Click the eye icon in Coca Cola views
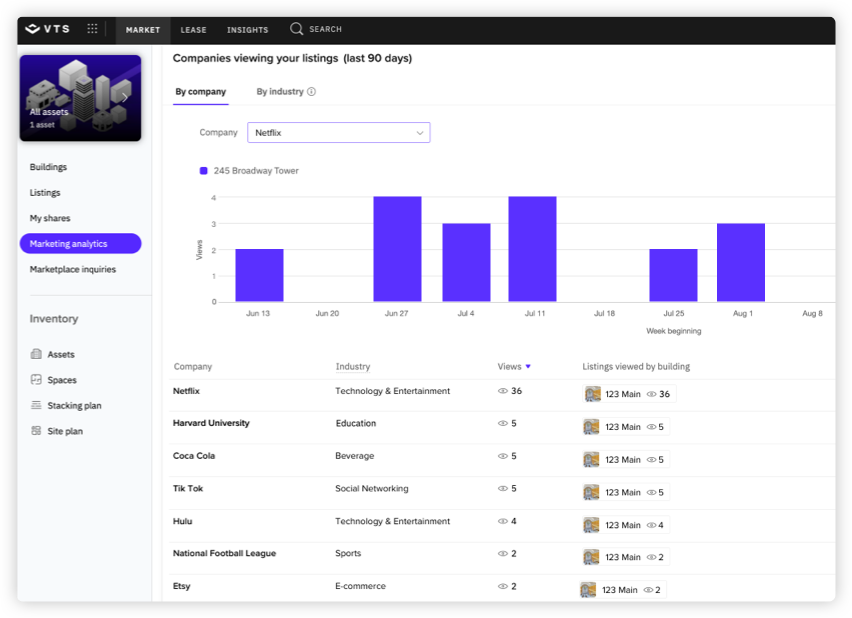852x618 pixels. [x=503, y=456]
